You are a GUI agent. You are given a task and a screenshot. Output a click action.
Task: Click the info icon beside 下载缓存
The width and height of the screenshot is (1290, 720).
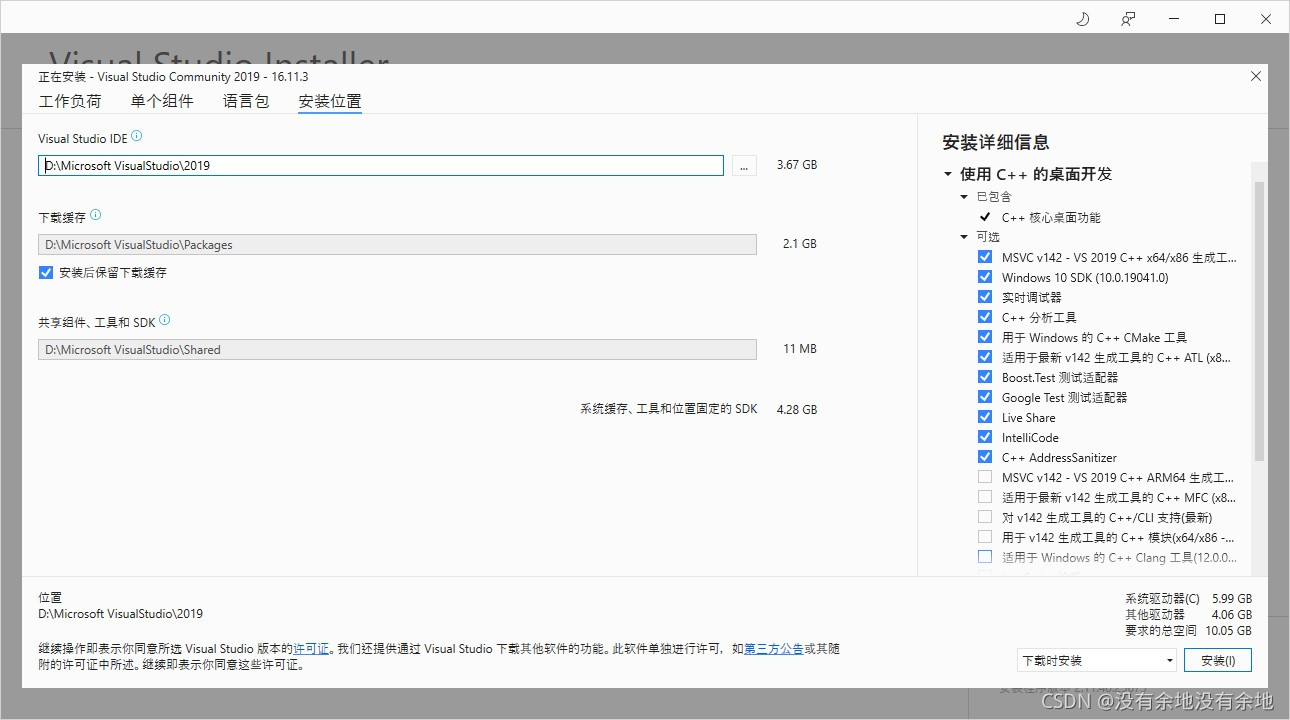[96, 215]
